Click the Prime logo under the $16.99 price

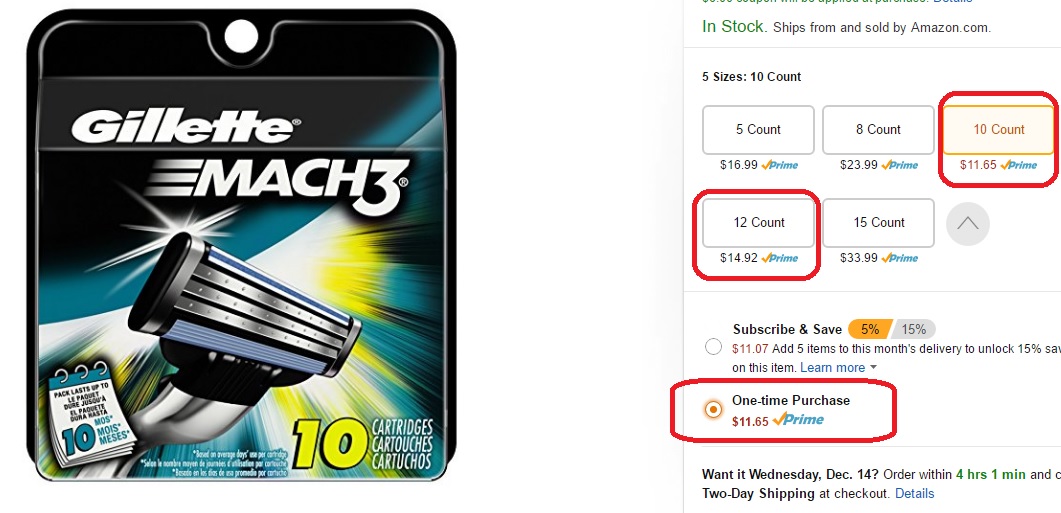[780, 165]
